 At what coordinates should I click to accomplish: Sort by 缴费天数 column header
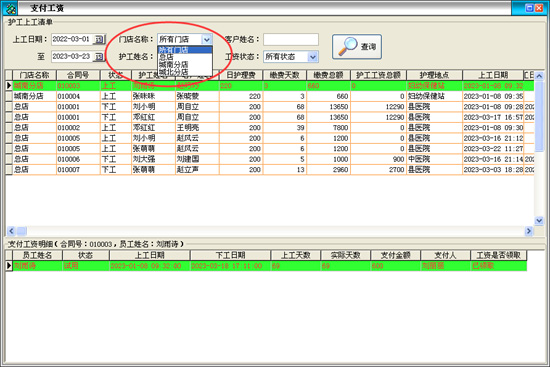(284, 75)
